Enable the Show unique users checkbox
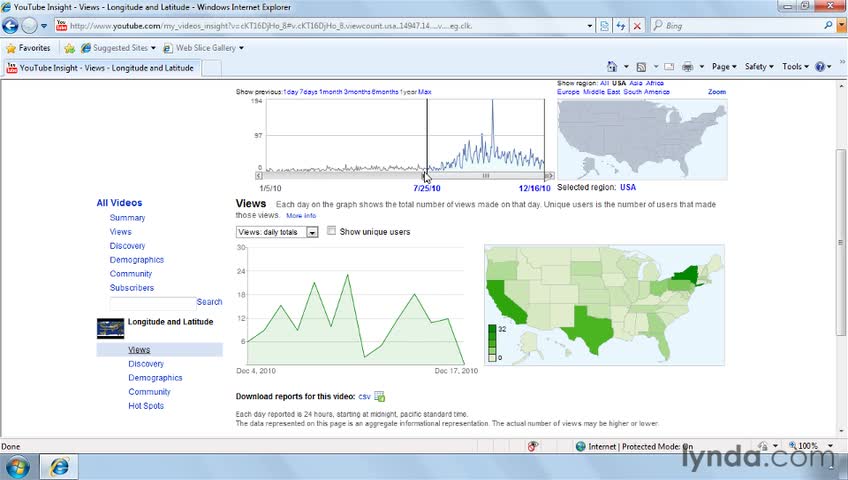848x480 pixels. pos(332,231)
